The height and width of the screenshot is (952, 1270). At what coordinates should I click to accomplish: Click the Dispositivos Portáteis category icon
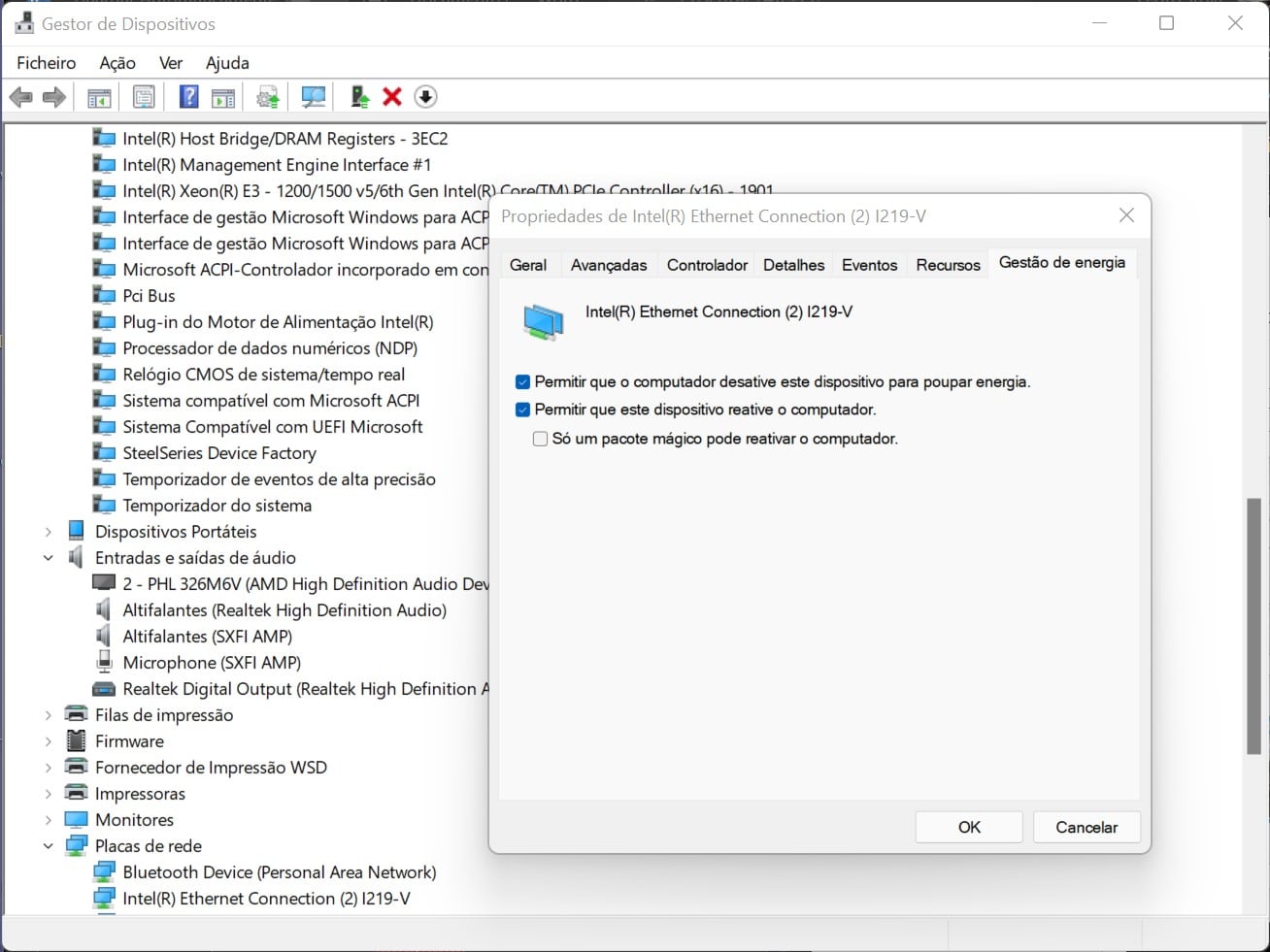76,531
